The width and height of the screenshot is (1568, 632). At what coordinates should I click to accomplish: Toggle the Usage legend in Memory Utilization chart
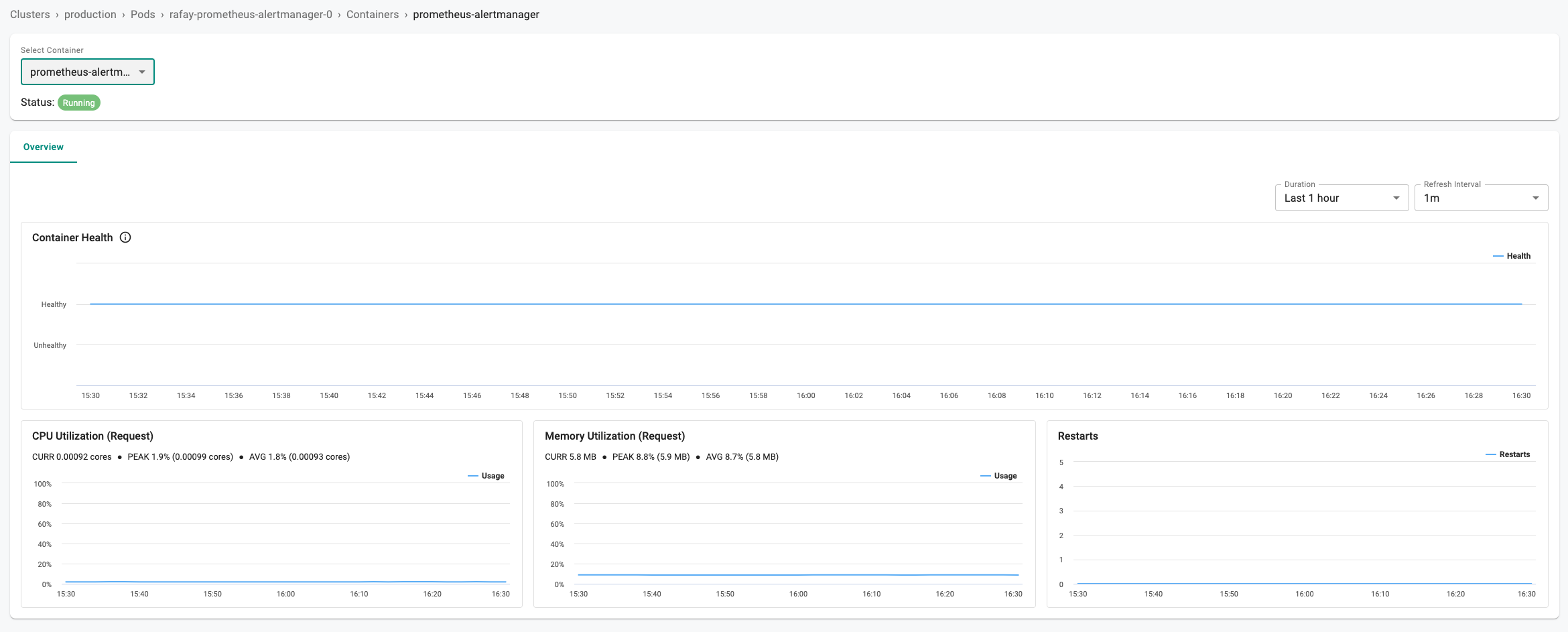(x=998, y=476)
